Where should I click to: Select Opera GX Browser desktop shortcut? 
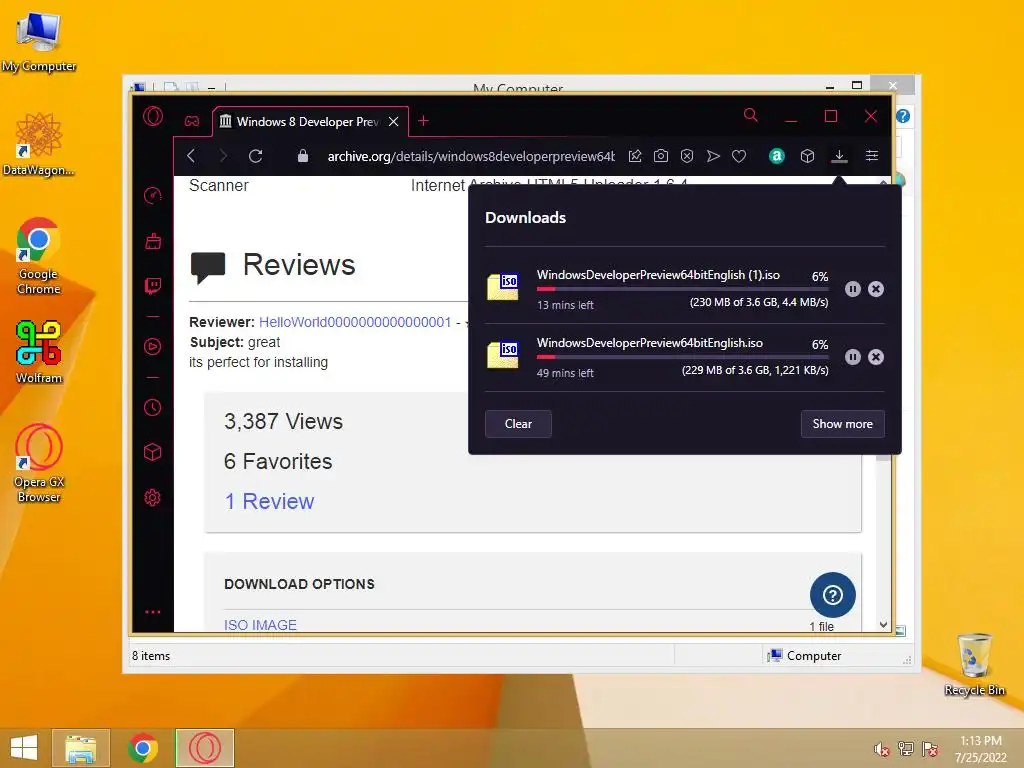click(39, 463)
